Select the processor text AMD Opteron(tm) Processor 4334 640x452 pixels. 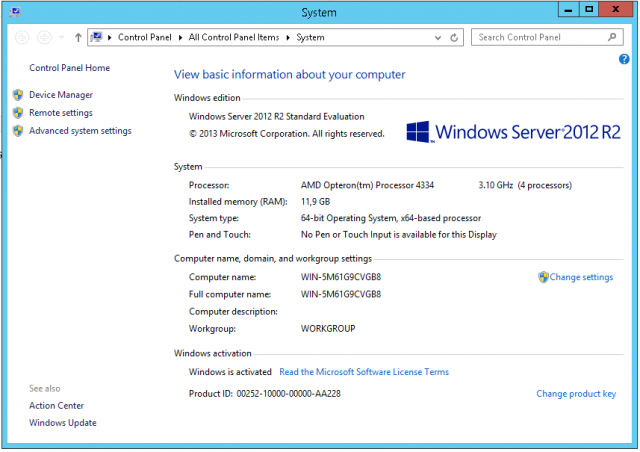(x=367, y=185)
